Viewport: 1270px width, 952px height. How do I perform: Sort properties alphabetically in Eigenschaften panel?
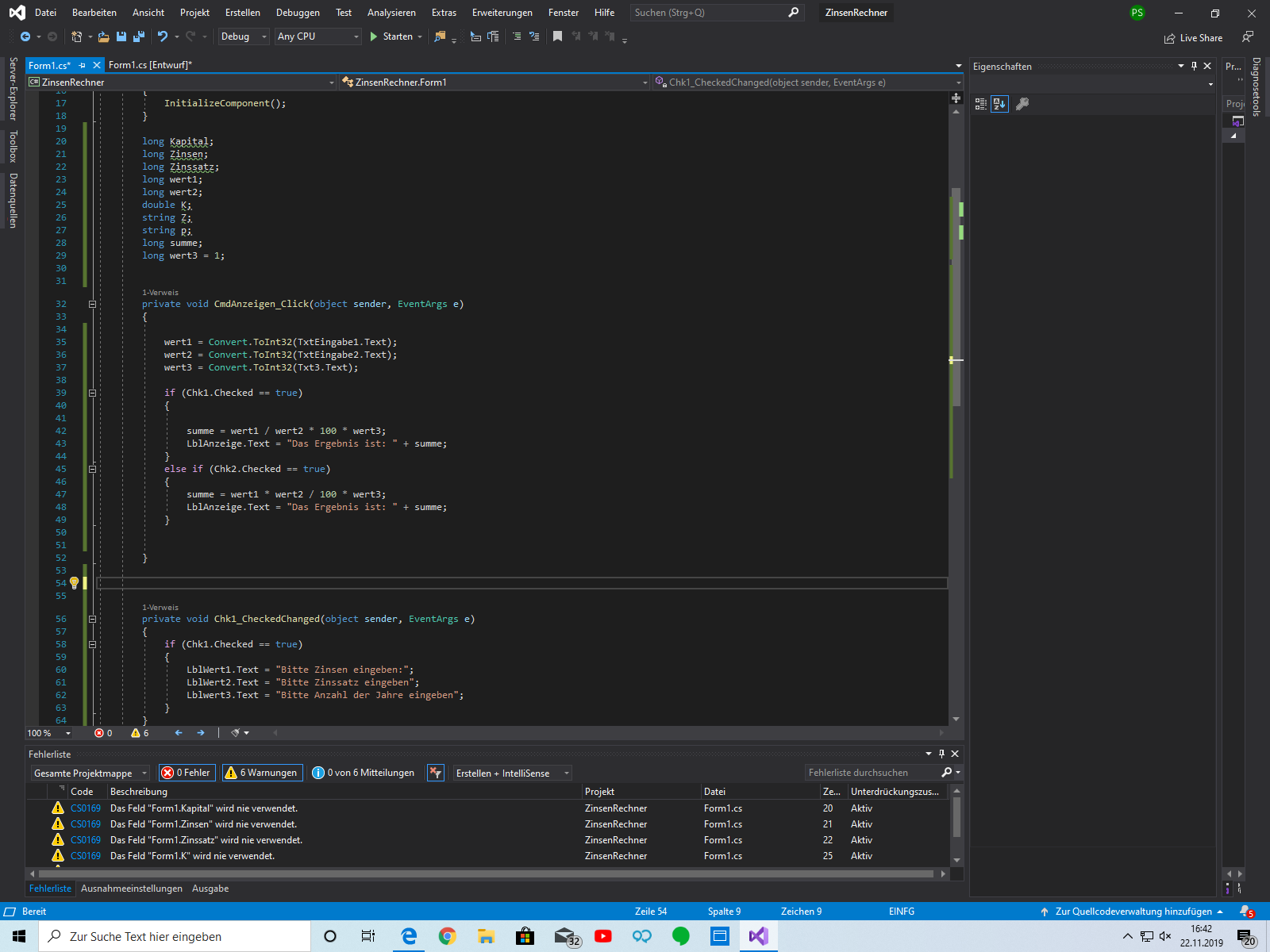[x=999, y=103]
